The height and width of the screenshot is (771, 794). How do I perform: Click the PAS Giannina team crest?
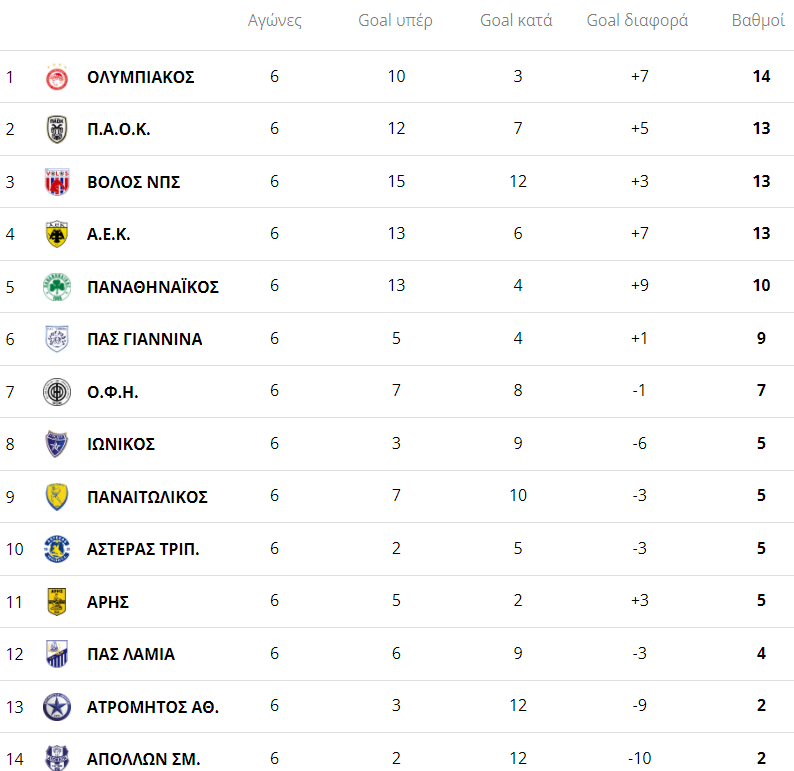point(57,339)
